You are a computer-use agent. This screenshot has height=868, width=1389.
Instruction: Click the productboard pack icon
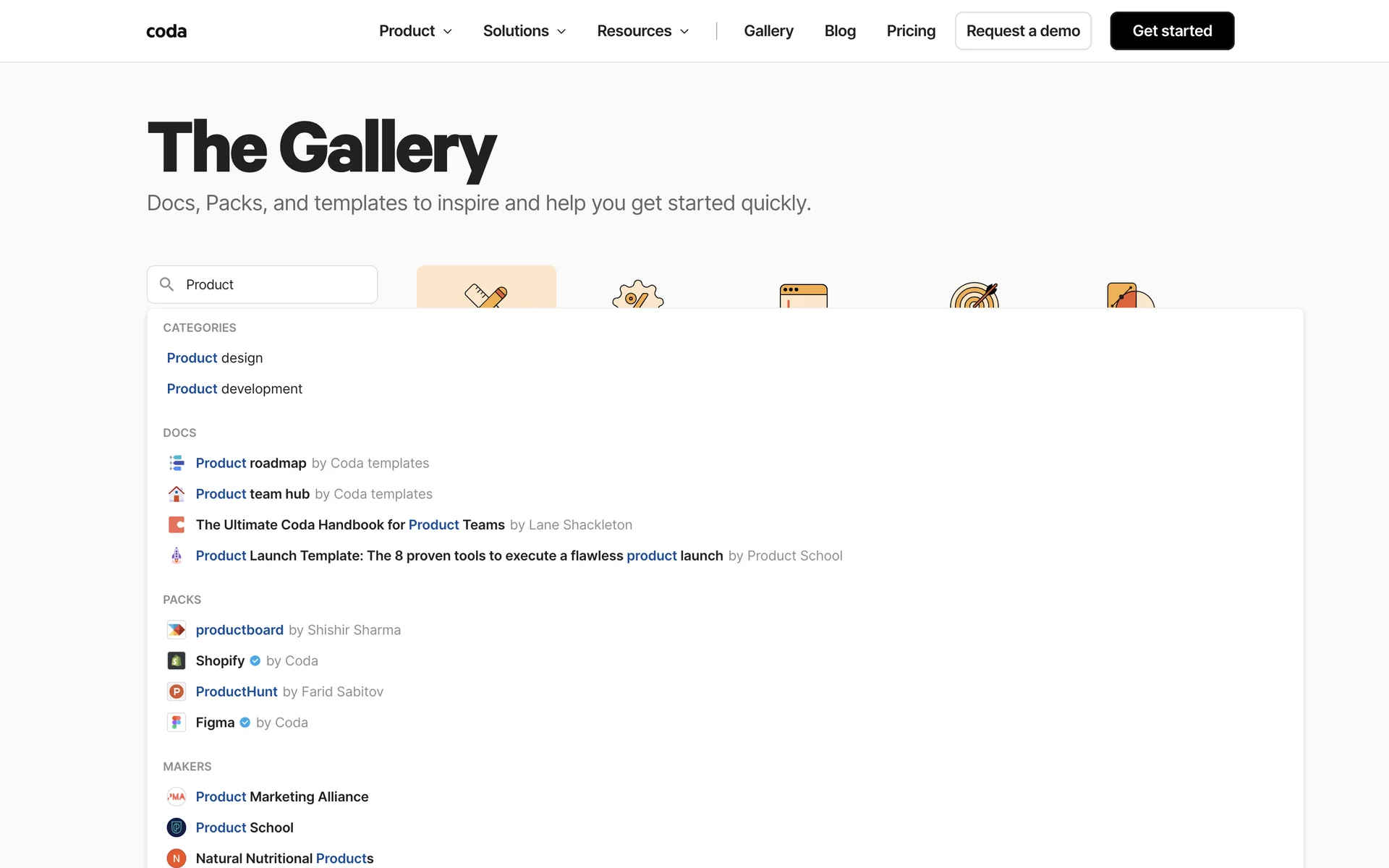pos(177,630)
